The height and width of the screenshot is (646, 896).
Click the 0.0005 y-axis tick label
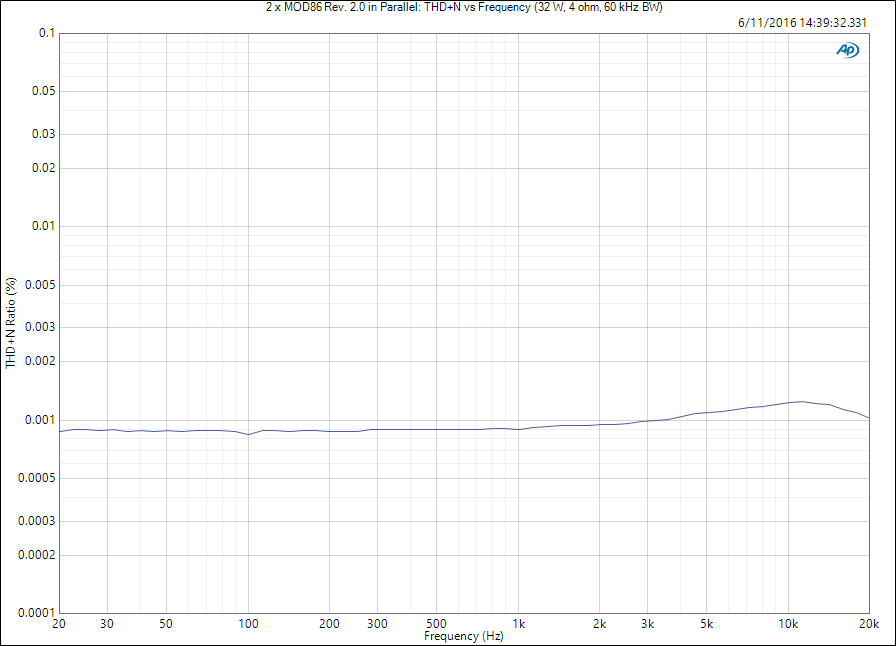37,478
